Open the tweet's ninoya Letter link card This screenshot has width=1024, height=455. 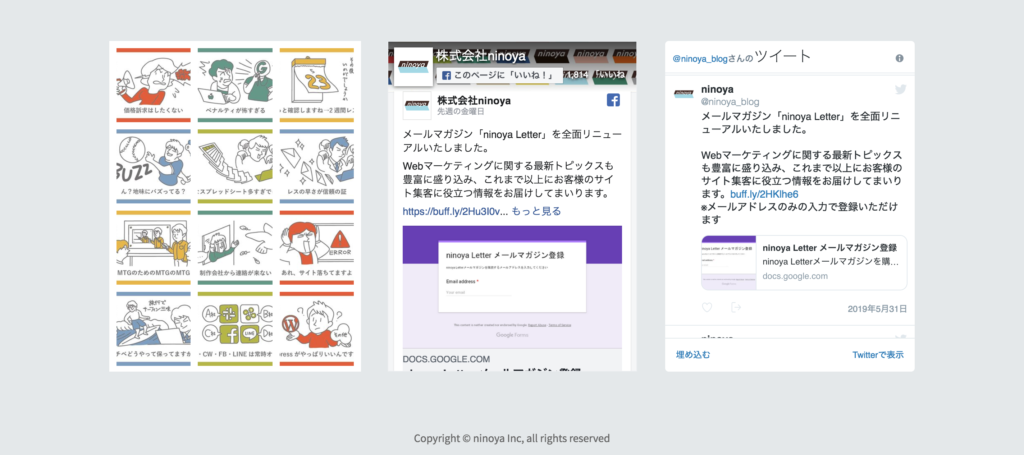[804, 262]
